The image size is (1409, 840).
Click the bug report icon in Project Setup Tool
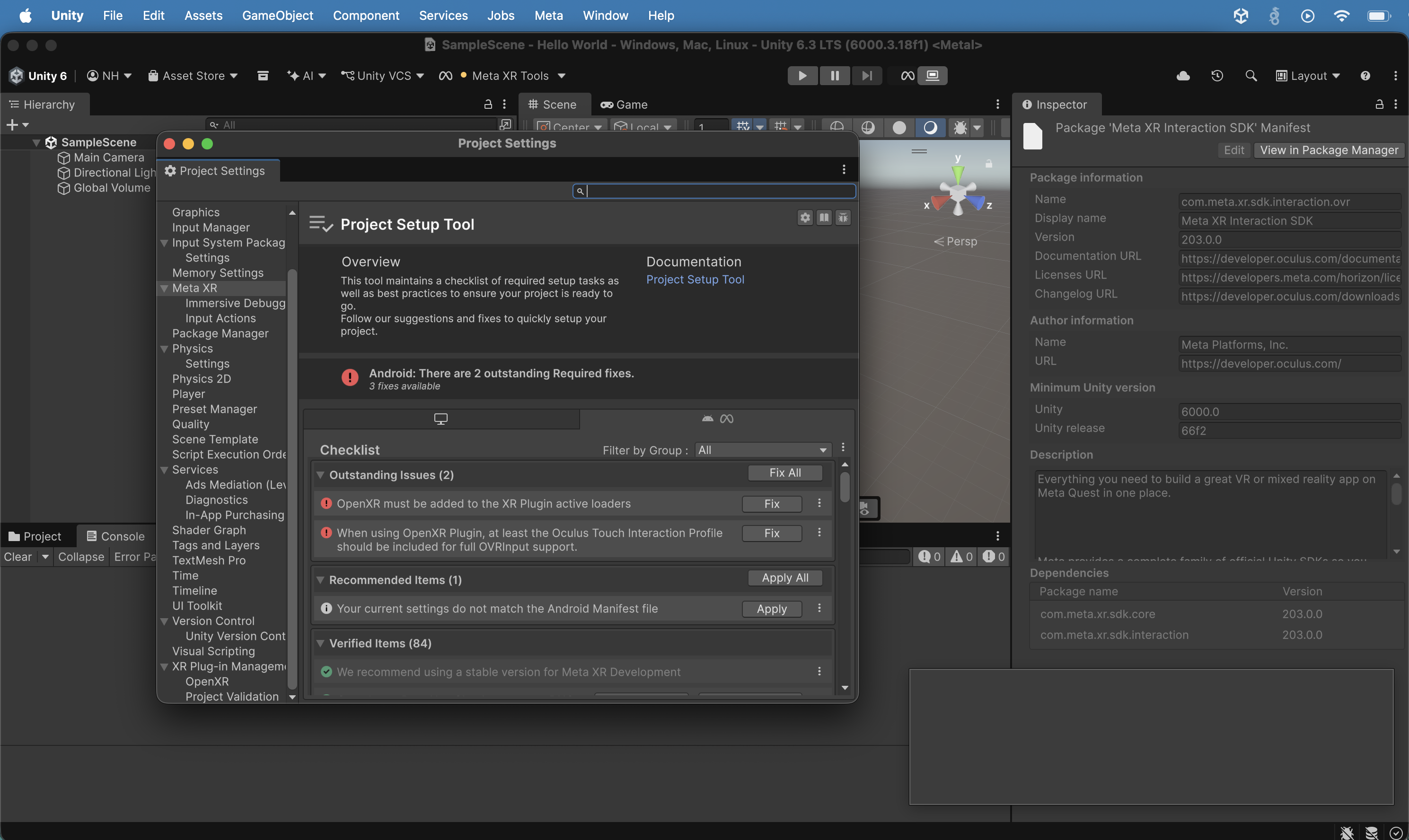[x=843, y=218]
